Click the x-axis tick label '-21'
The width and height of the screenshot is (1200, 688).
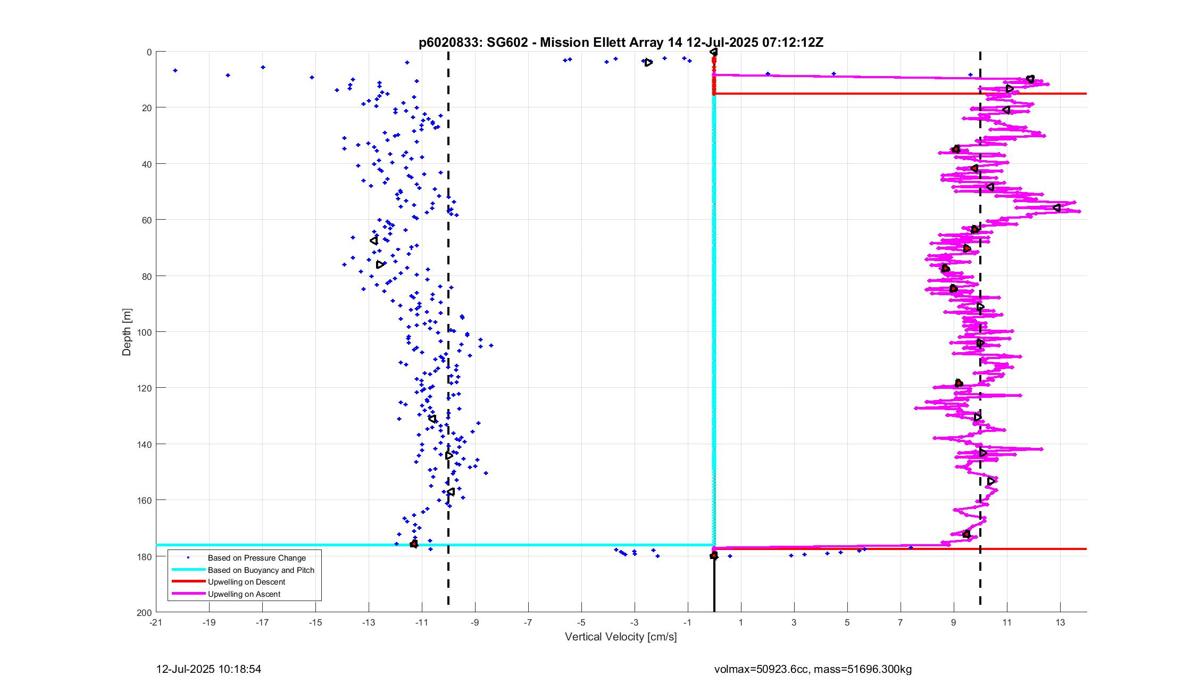click(156, 623)
